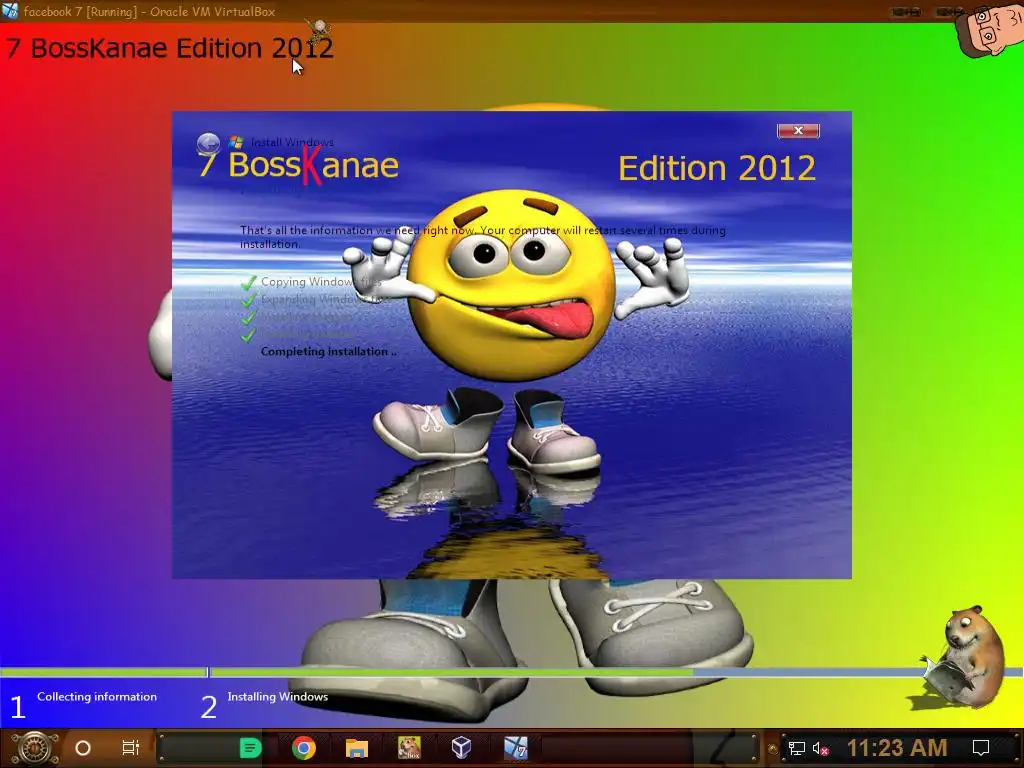This screenshot has height=768, width=1024.
Task: Open network status tray icon
Action: click(797, 748)
